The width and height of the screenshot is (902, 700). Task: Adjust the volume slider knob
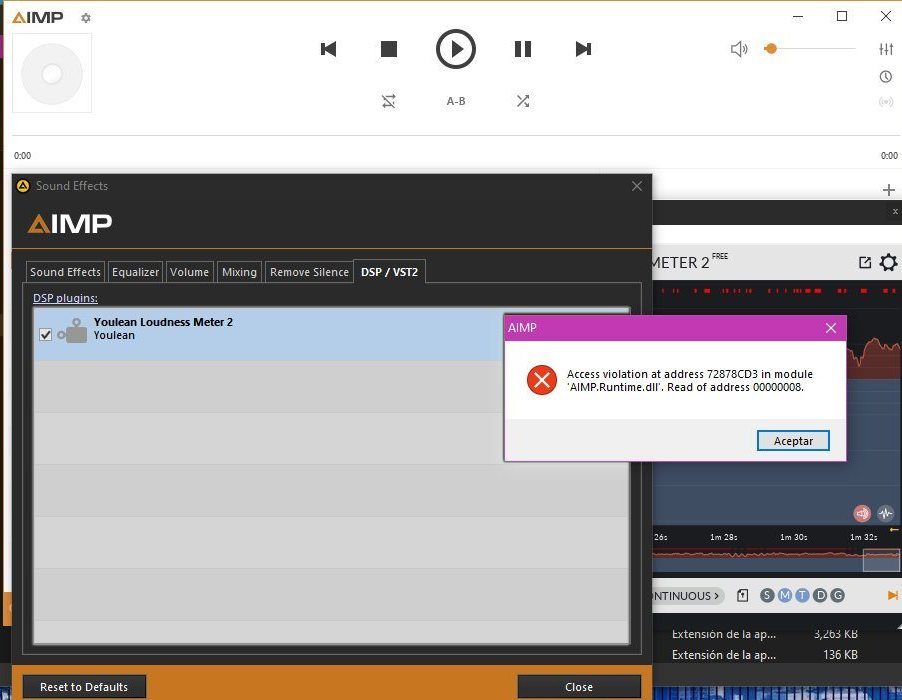771,49
